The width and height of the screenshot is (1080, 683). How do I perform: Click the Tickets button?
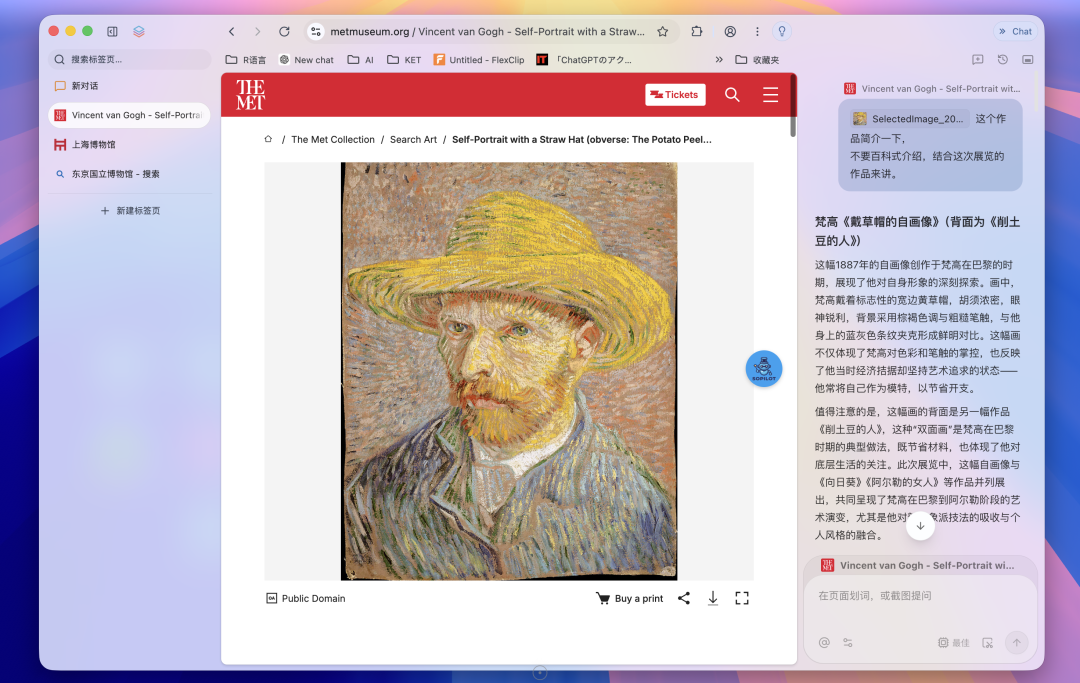675,95
